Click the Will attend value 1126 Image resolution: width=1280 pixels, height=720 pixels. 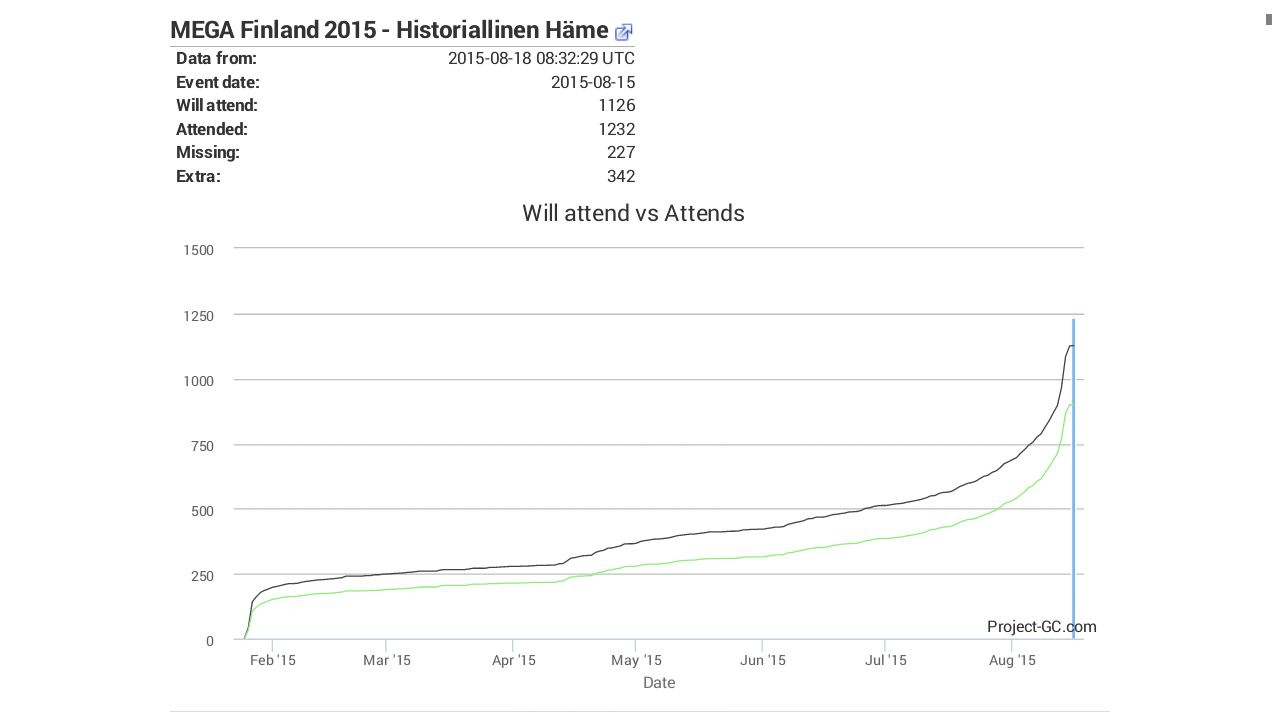[617, 105]
